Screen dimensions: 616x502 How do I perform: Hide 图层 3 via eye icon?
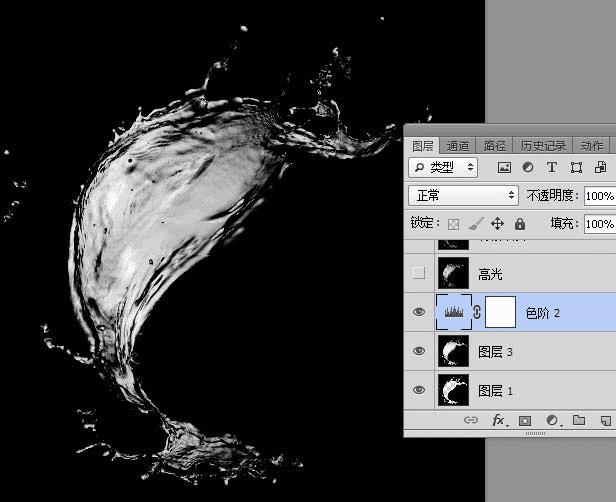pyautogui.click(x=419, y=351)
